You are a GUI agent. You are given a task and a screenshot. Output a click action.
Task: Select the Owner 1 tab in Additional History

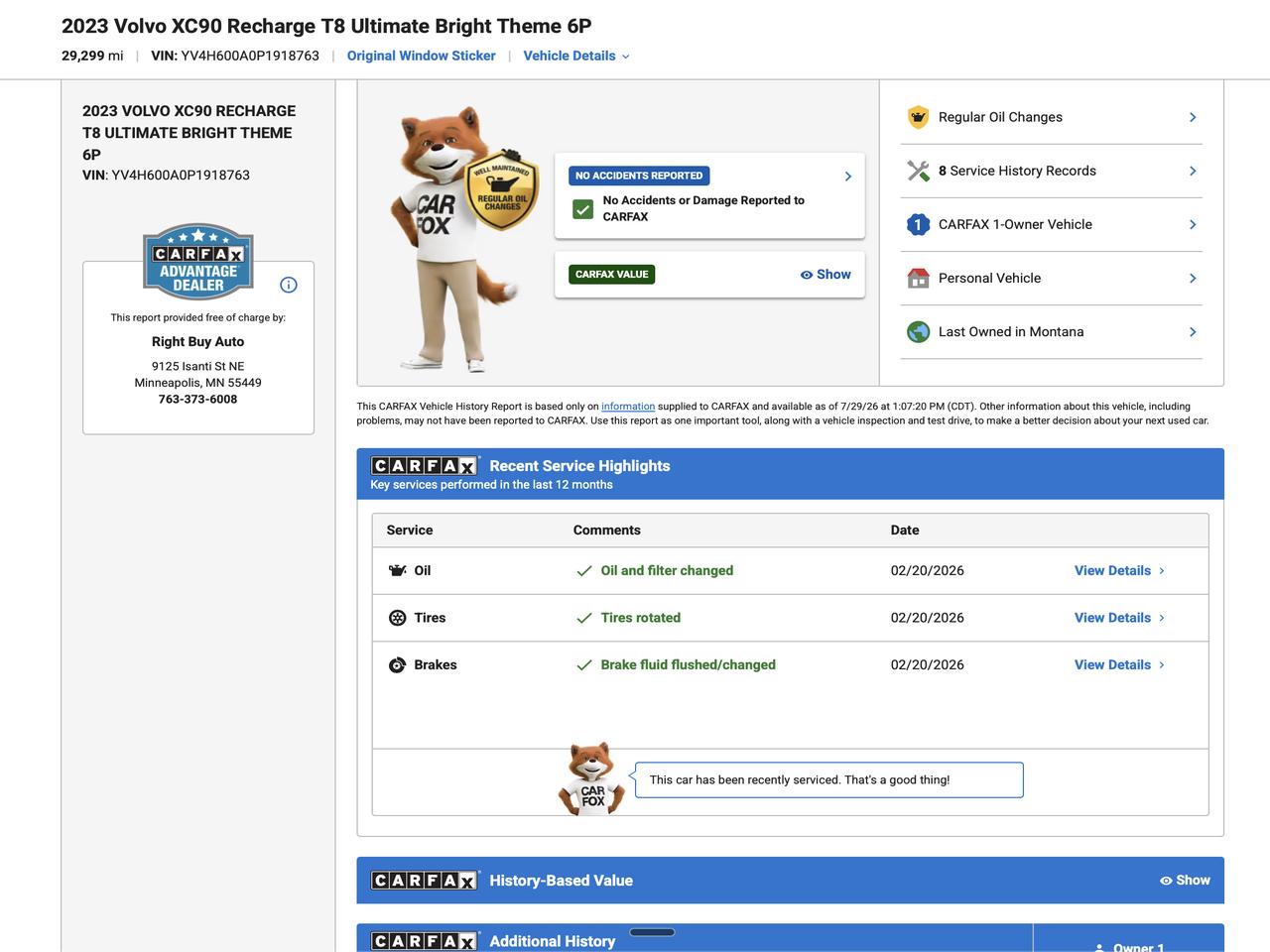pos(1128,944)
